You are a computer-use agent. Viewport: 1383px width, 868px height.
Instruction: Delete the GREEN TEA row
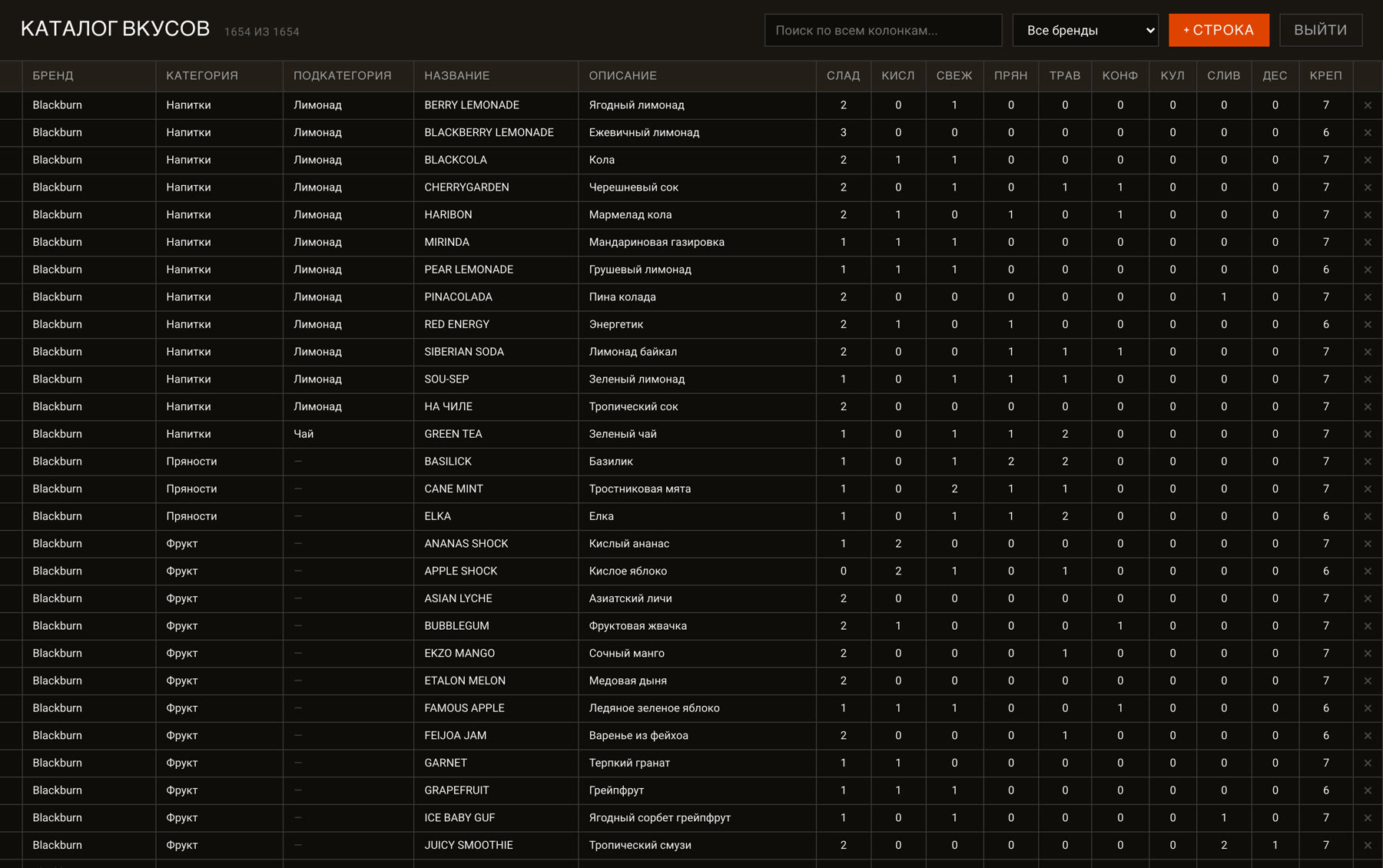coord(1368,434)
